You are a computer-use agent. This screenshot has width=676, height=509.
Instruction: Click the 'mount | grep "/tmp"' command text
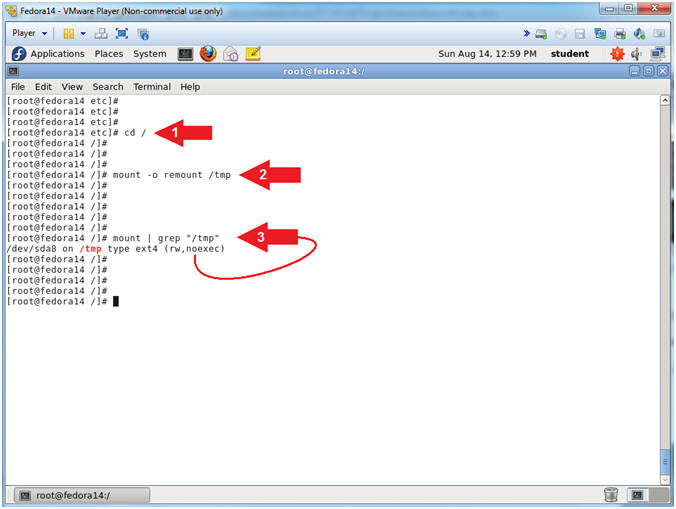point(166,238)
